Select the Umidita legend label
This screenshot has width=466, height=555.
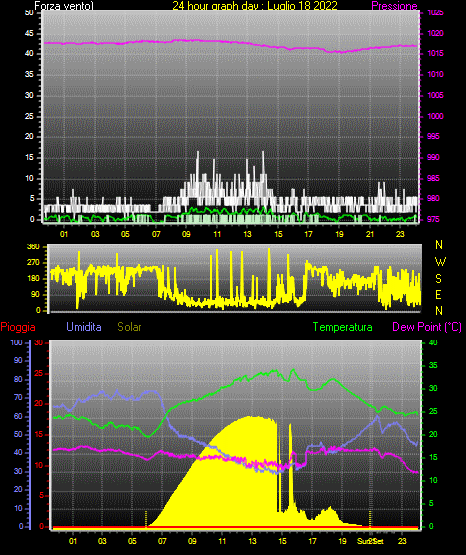pyautogui.click(x=84, y=327)
